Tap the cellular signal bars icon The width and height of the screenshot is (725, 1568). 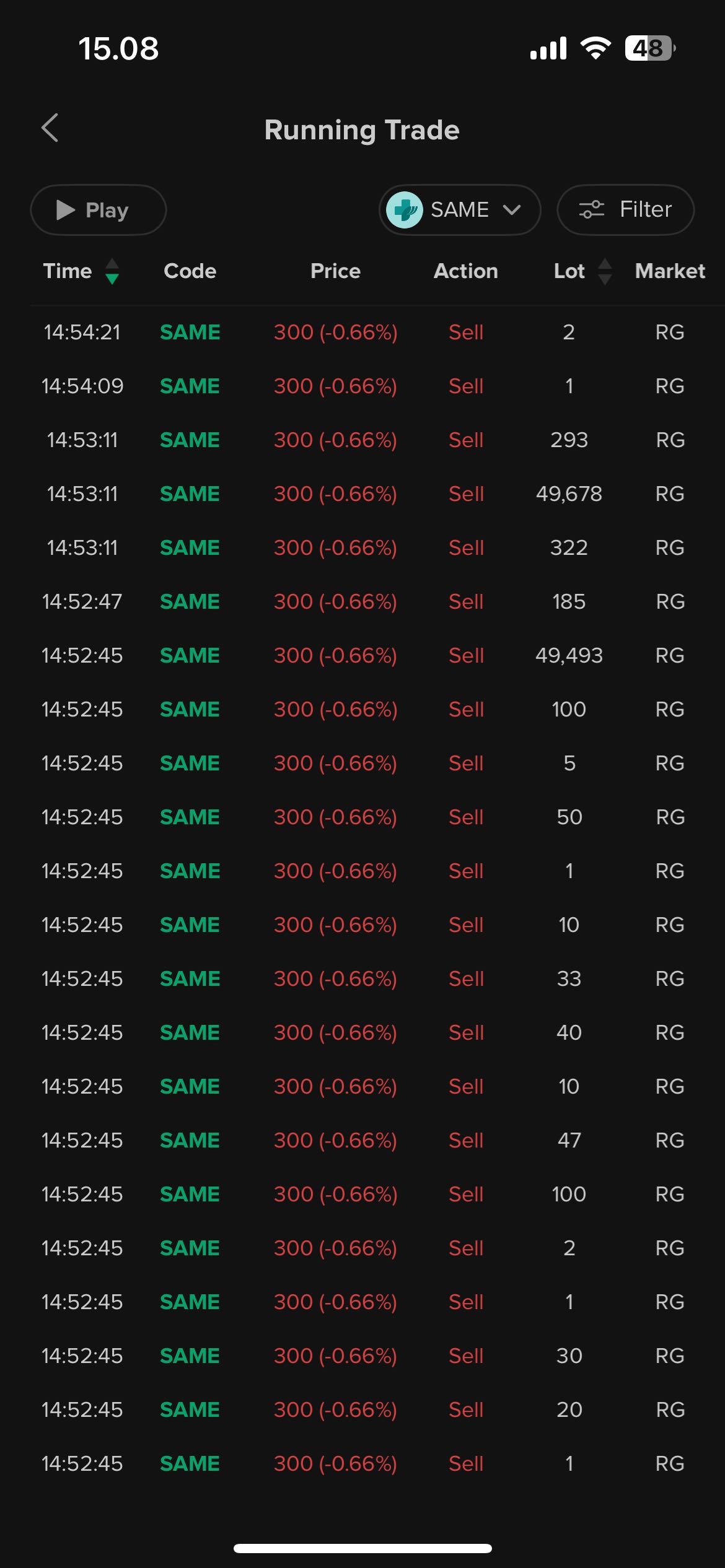tap(548, 48)
